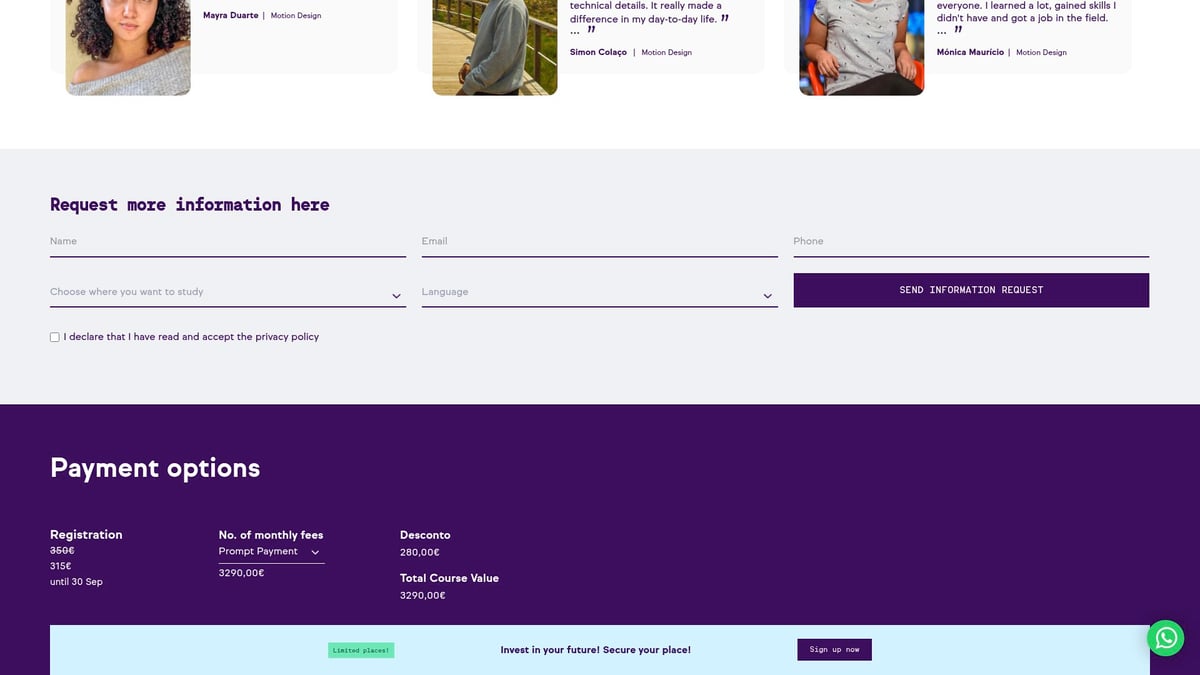The width and height of the screenshot is (1200, 675).
Task: Focus the Name input field
Action: tap(227, 242)
